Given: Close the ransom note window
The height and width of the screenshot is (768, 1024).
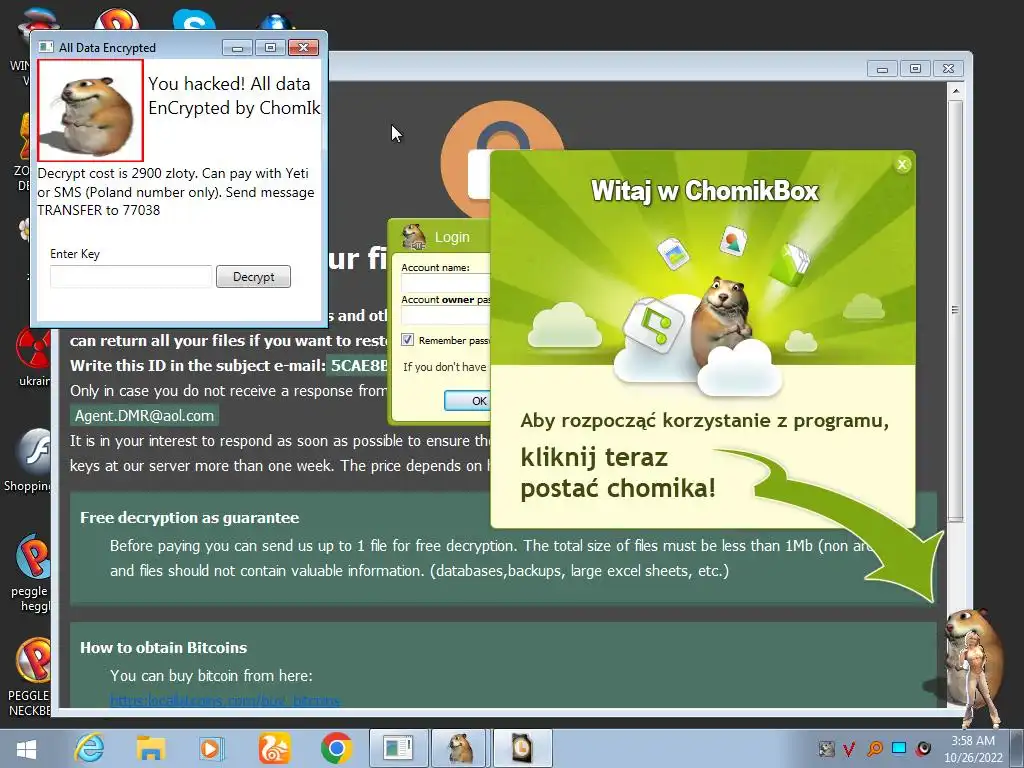Looking at the screenshot, I should 948,69.
